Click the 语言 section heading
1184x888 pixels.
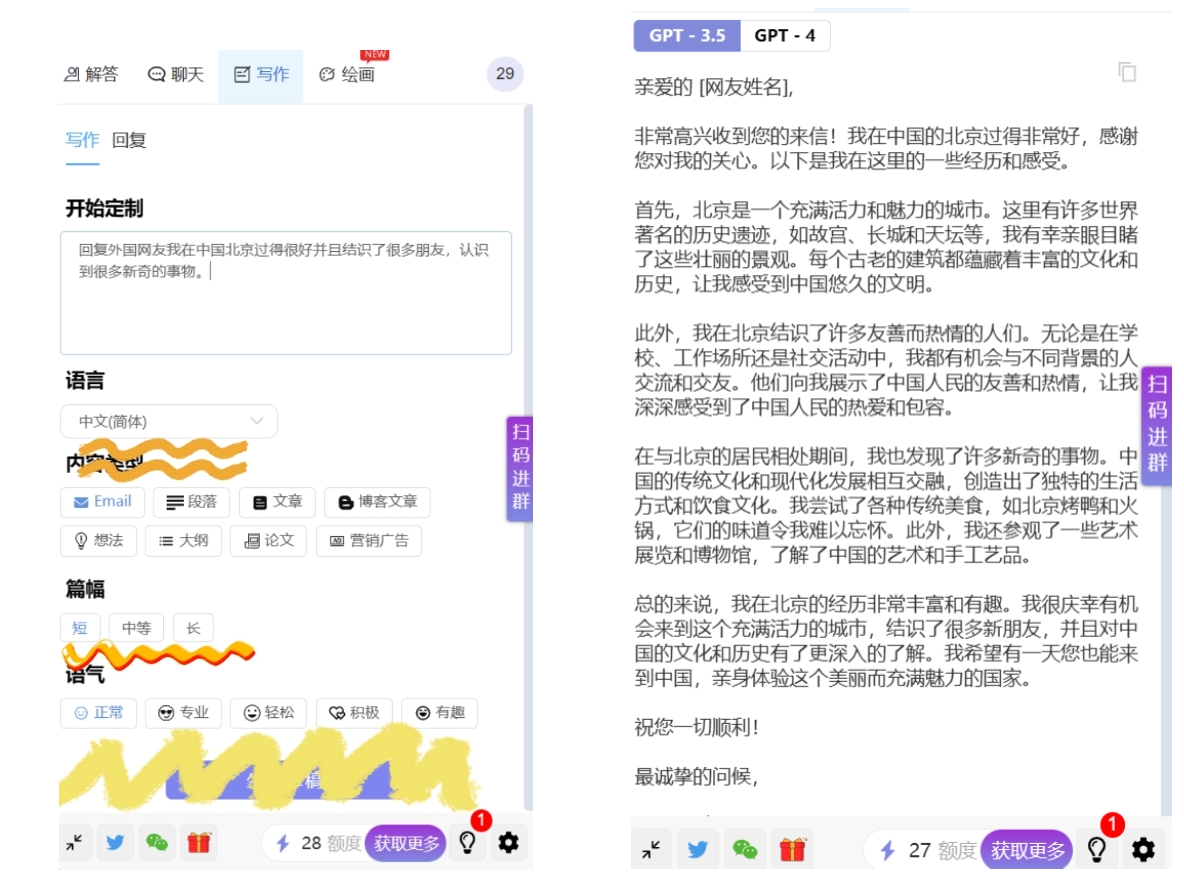[85, 381]
